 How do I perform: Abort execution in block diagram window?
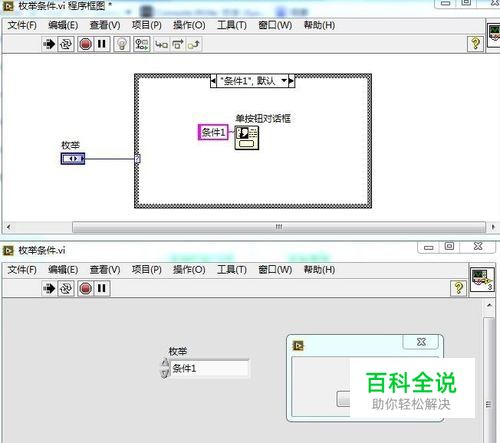click(x=85, y=44)
